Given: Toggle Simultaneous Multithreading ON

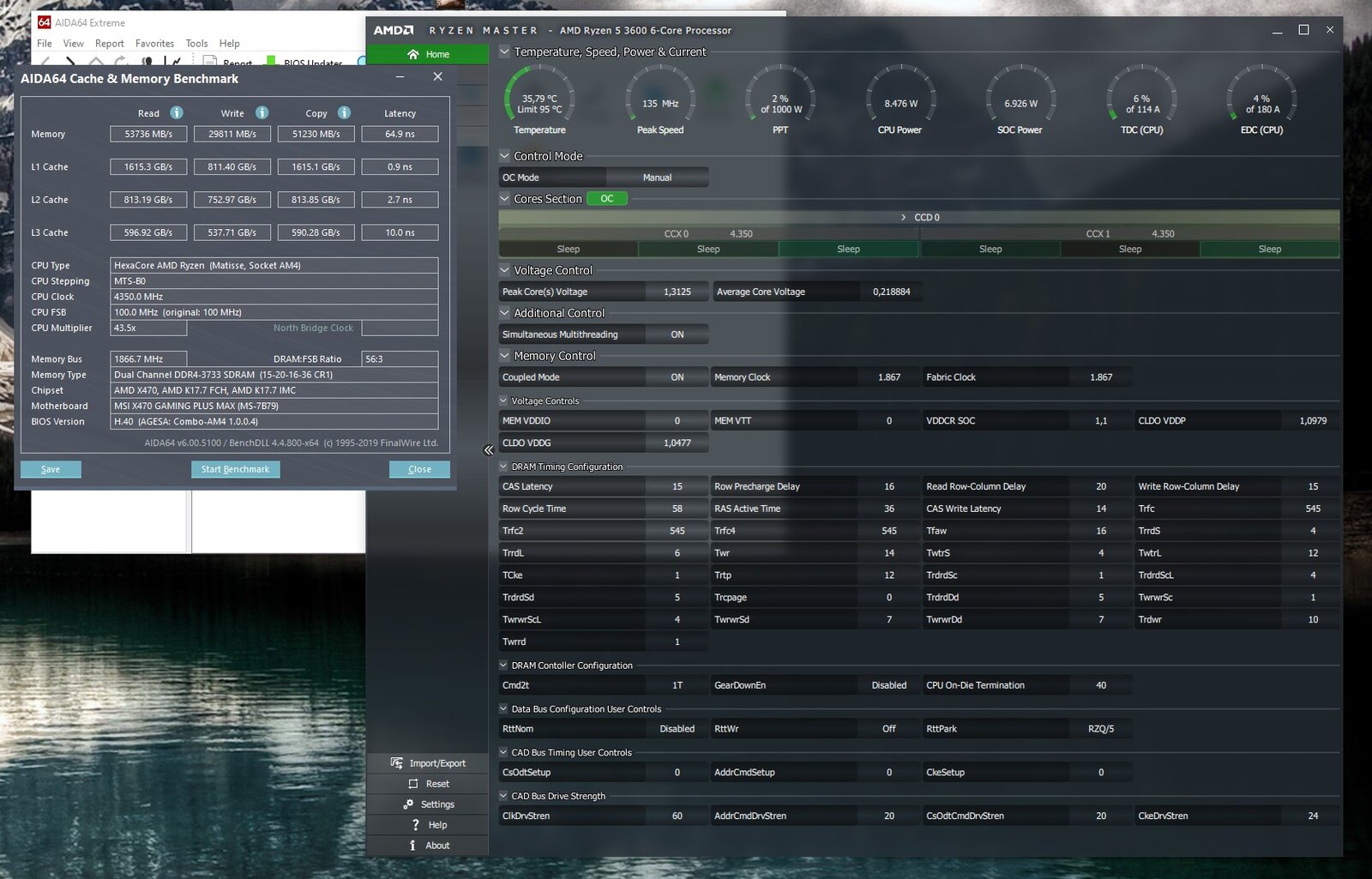Looking at the screenshot, I should (677, 334).
